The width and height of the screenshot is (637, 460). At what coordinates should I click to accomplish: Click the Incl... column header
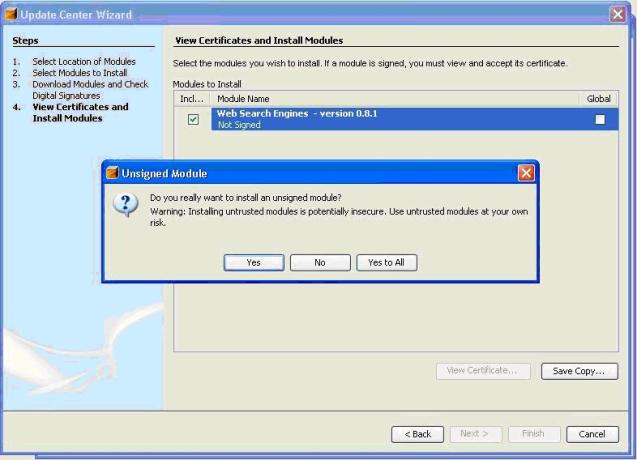(192, 99)
